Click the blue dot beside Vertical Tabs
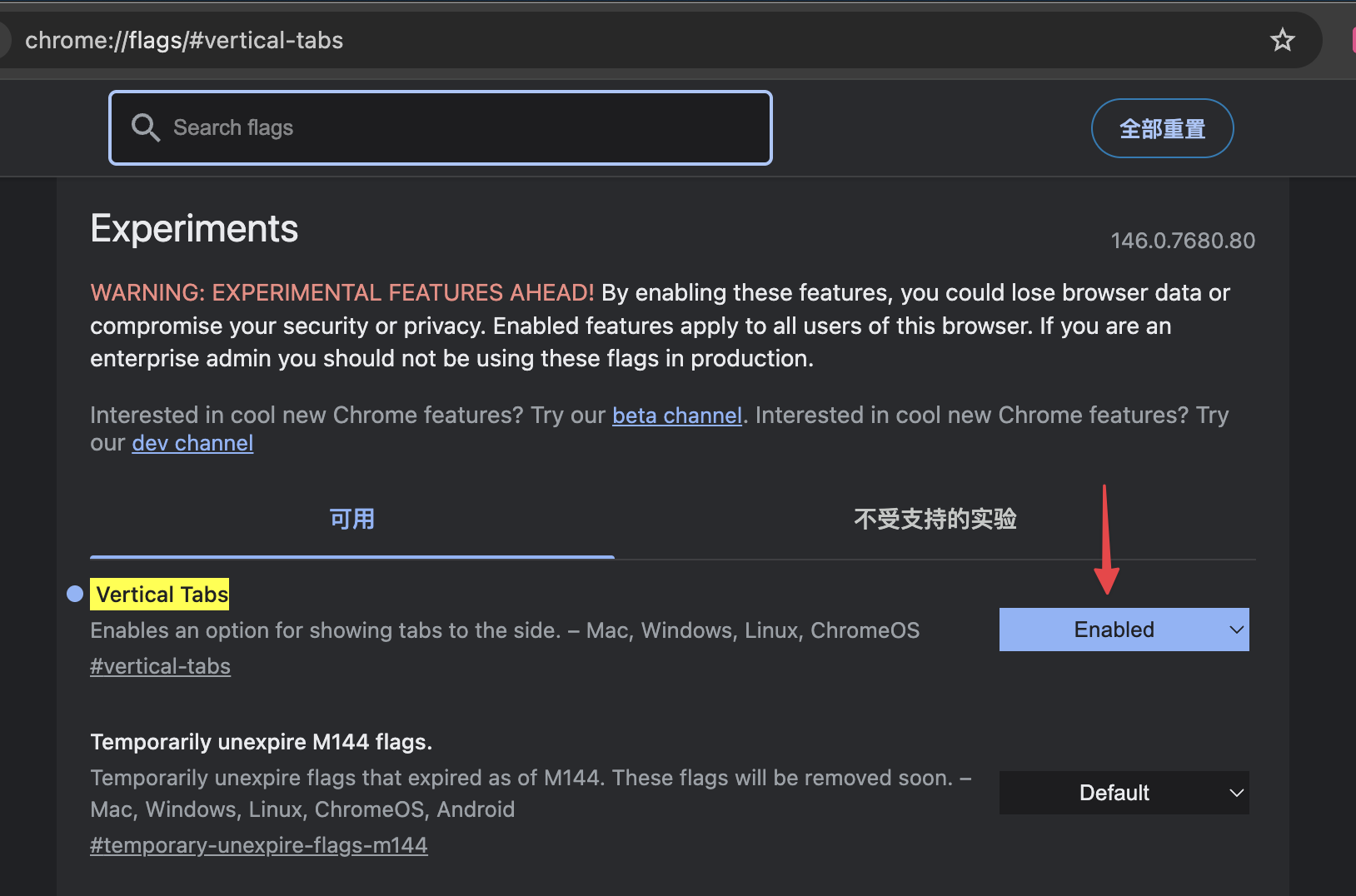This screenshot has width=1356, height=896. 75,594
